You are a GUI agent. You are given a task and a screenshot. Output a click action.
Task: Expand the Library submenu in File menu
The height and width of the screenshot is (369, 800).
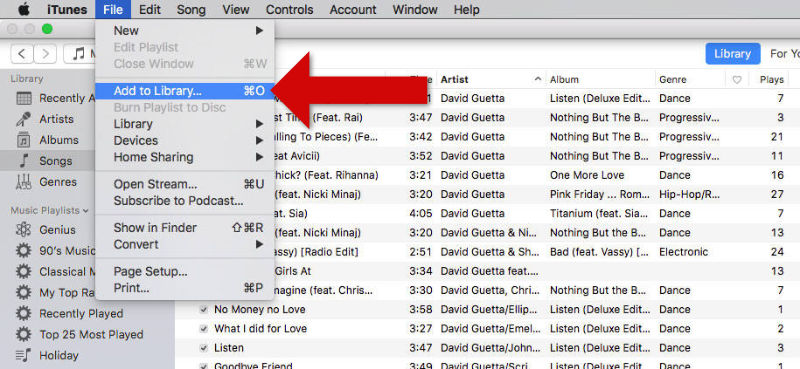(x=185, y=124)
